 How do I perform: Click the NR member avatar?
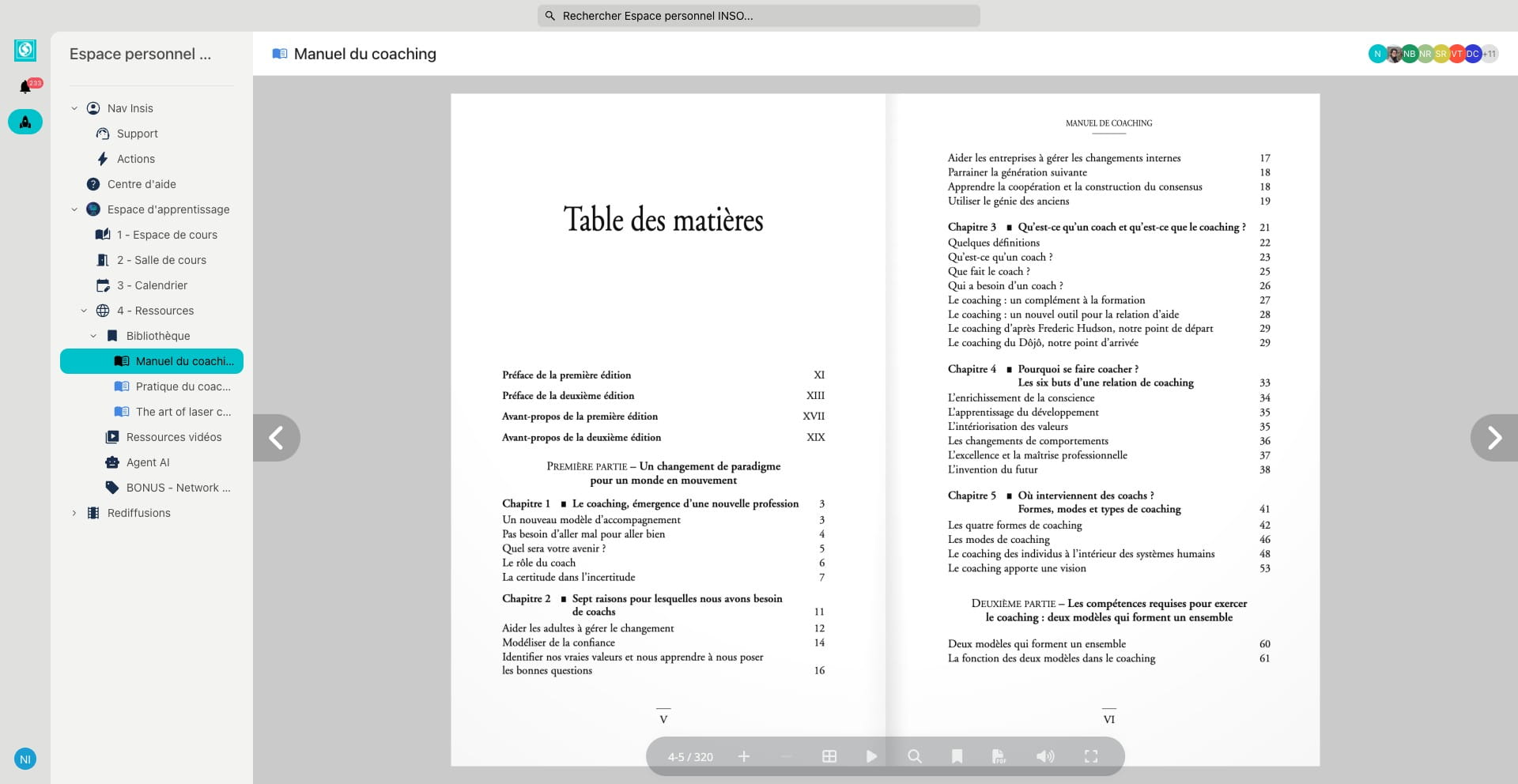1425,54
